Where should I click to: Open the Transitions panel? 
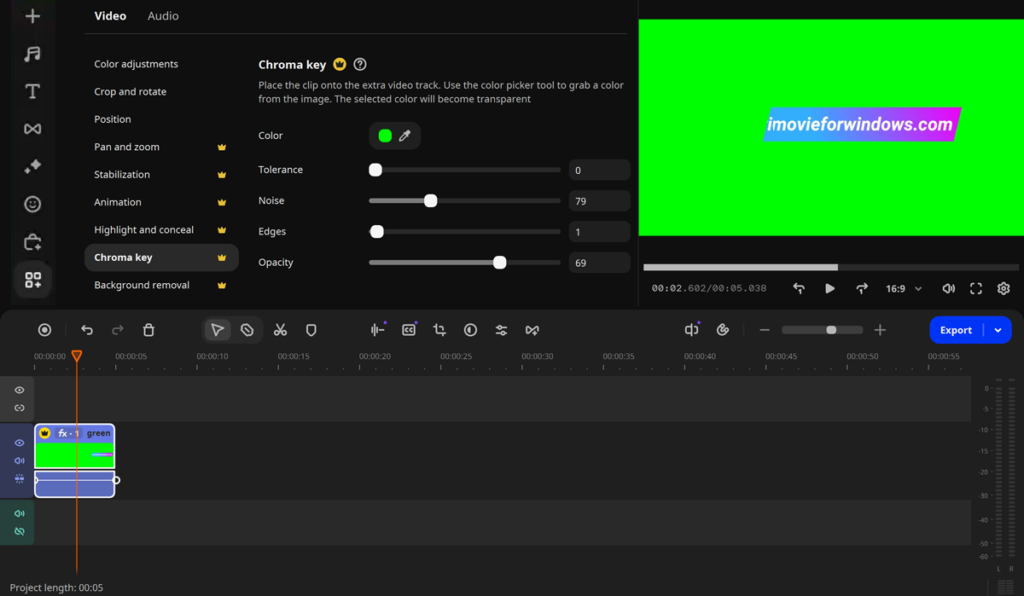[32, 128]
